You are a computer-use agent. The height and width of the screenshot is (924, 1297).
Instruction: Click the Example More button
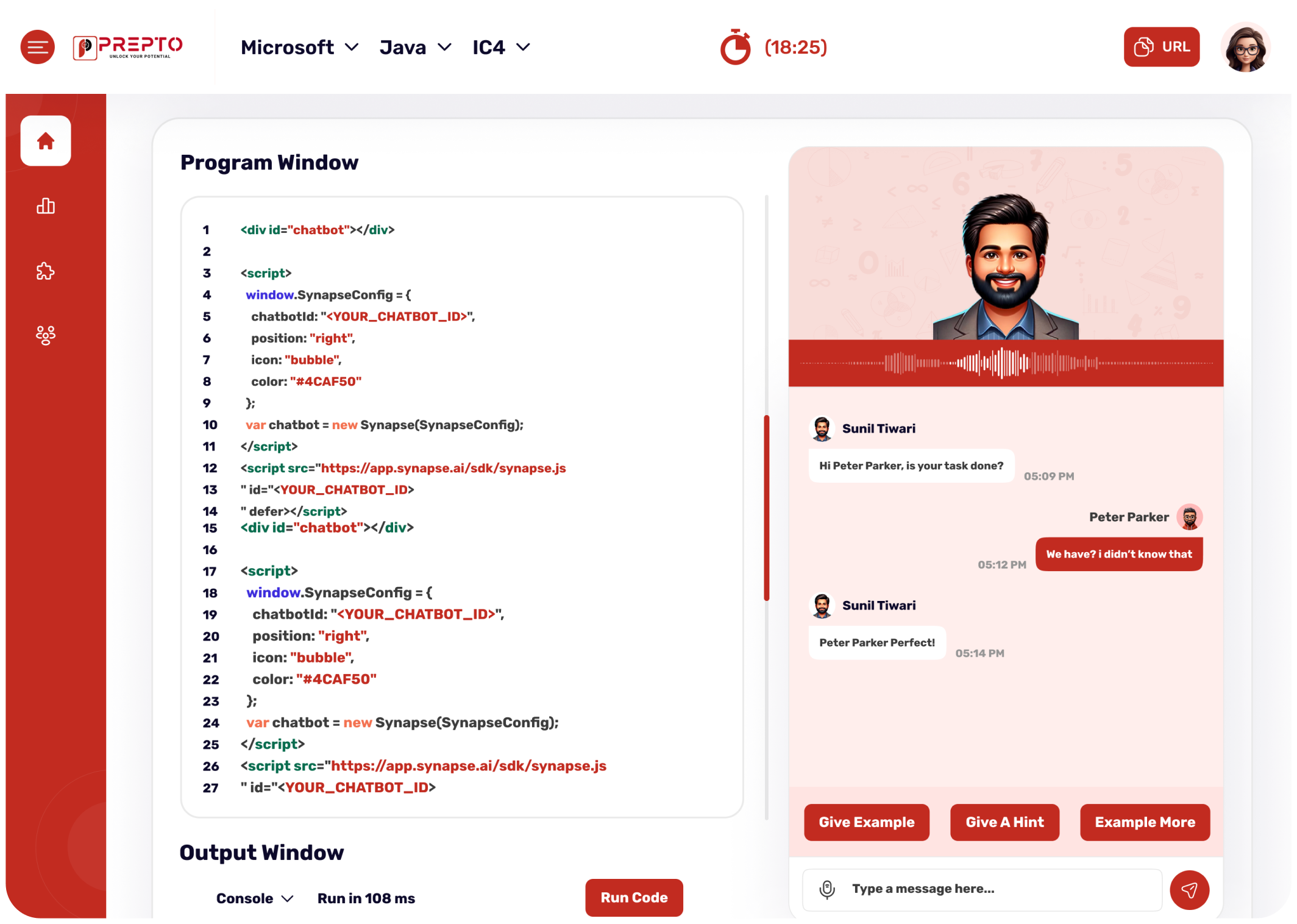click(x=1145, y=822)
